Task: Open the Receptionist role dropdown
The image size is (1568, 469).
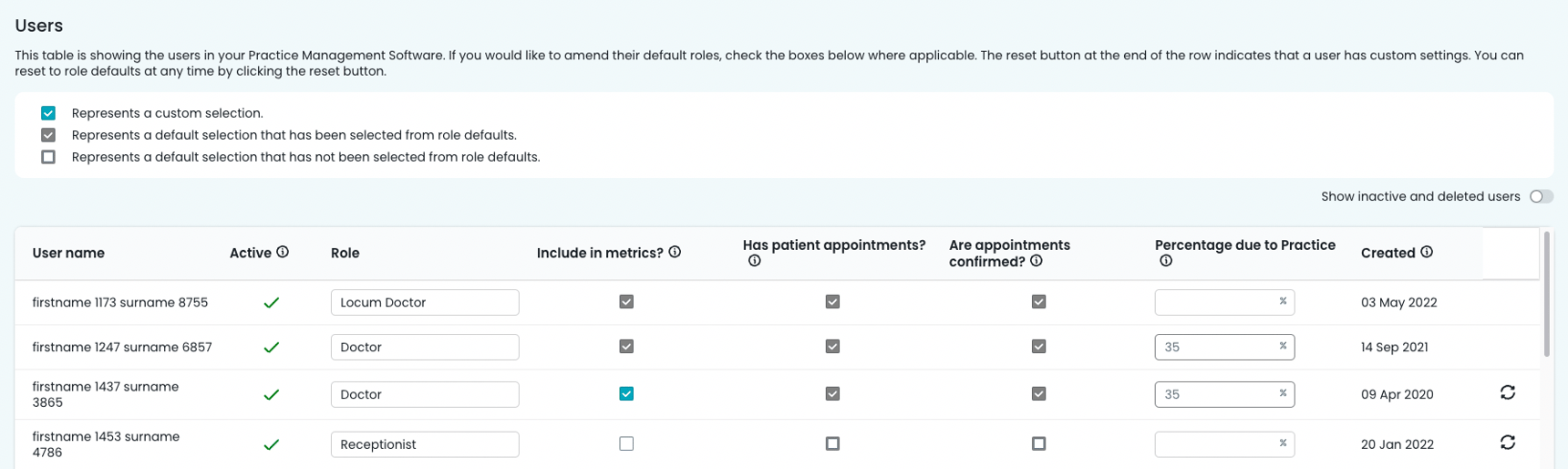Action: point(425,444)
